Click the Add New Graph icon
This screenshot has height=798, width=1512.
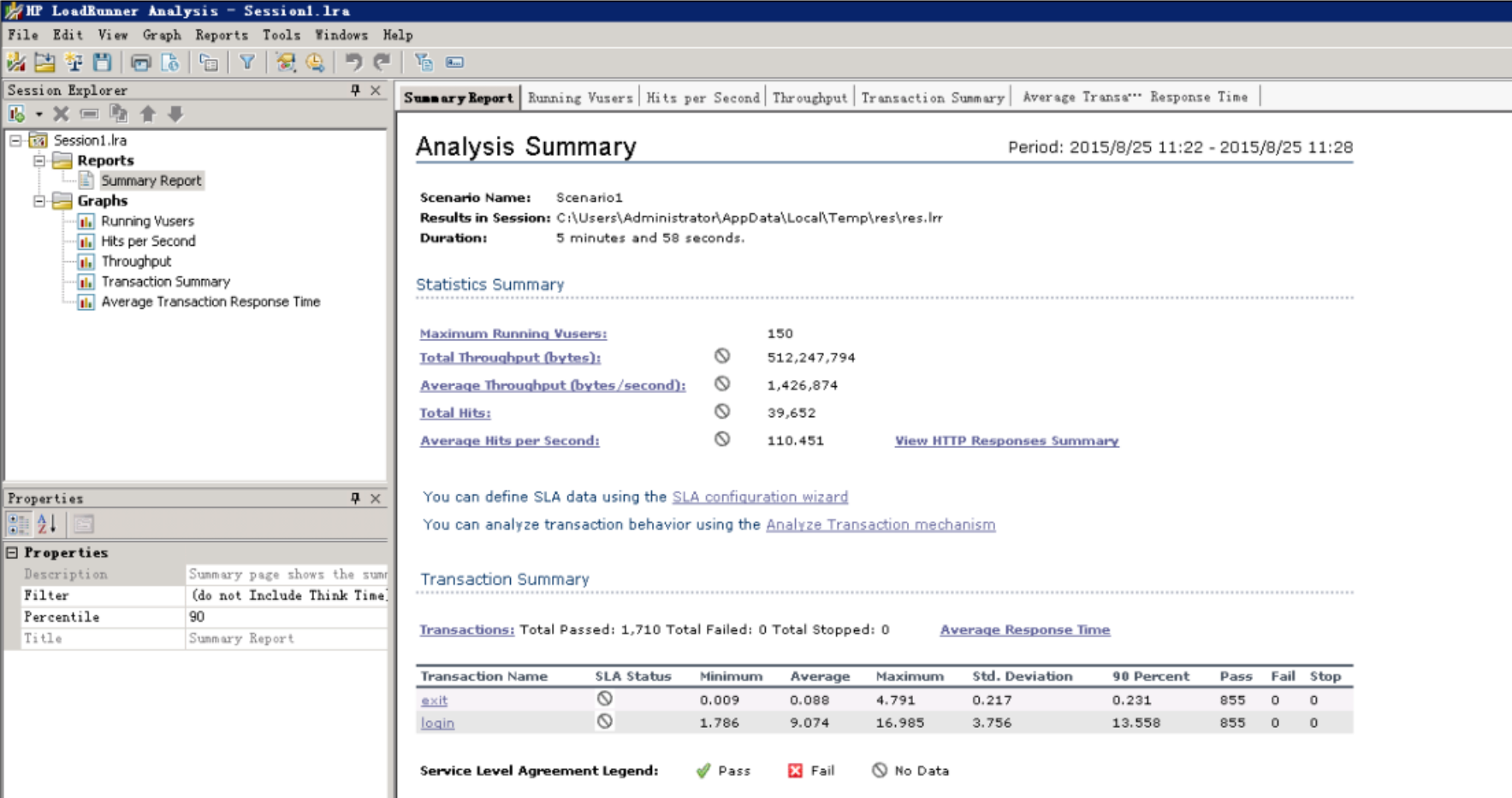[16, 114]
